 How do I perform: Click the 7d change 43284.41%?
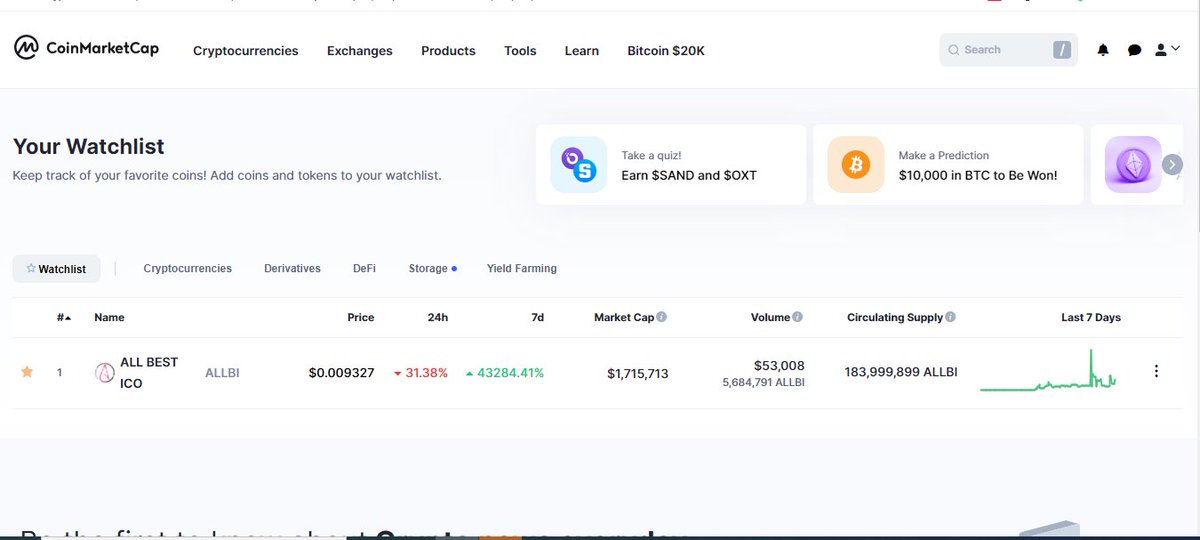[505, 373]
